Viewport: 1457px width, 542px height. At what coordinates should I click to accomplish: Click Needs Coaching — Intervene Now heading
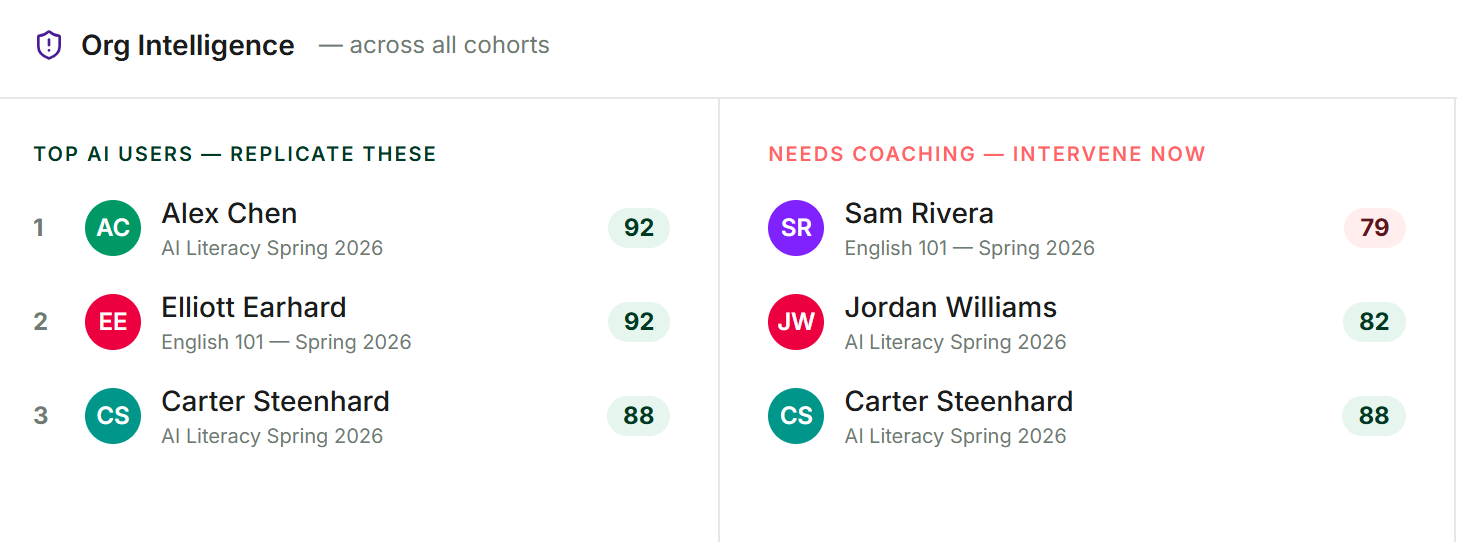[987, 154]
